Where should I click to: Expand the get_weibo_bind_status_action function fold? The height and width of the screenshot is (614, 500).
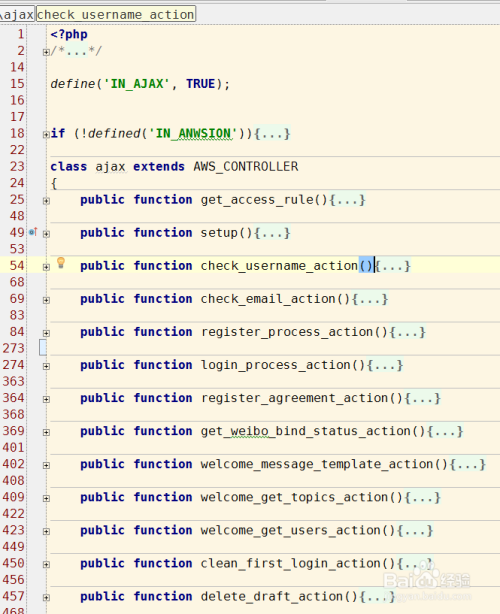tap(46, 432)
